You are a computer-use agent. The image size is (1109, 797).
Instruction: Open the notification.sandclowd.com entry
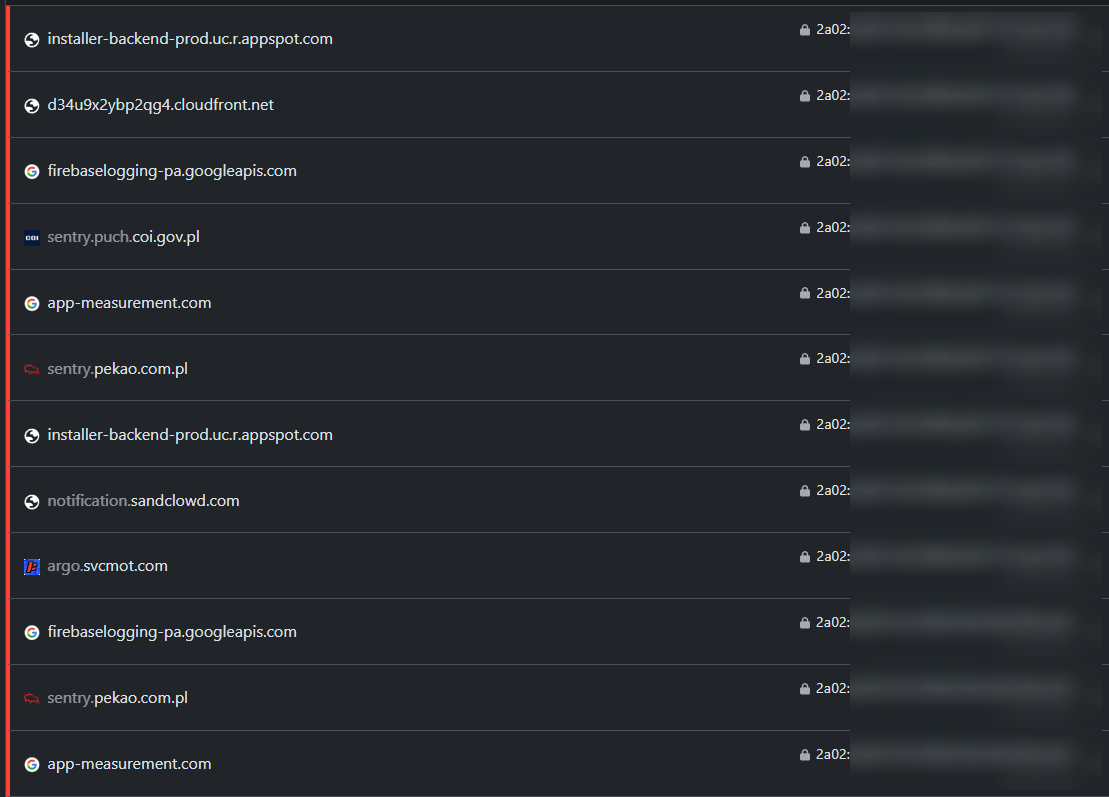(x=144, y=501)
